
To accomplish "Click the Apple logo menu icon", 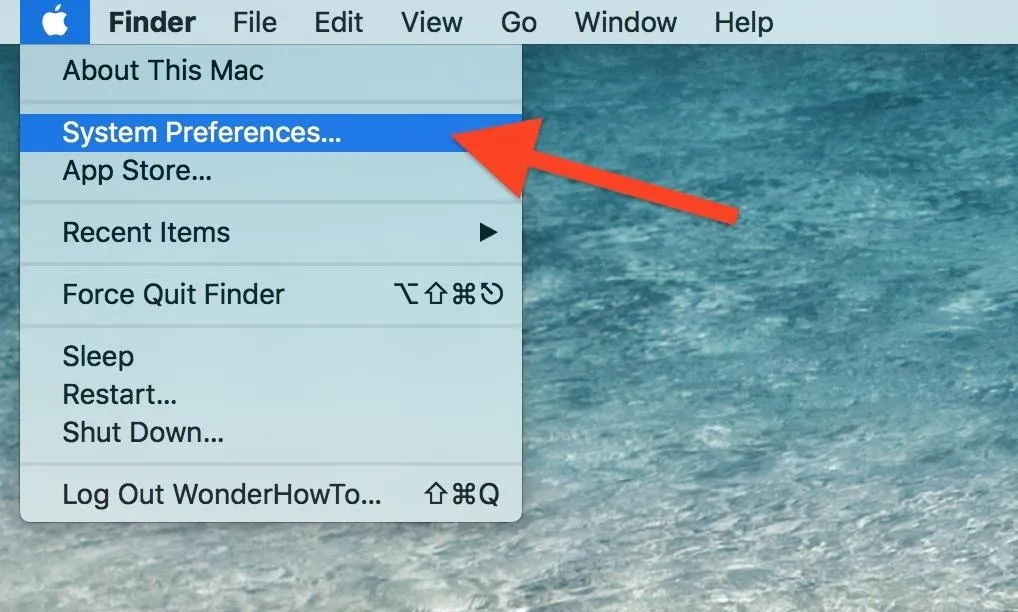I will tap(55, 22).
